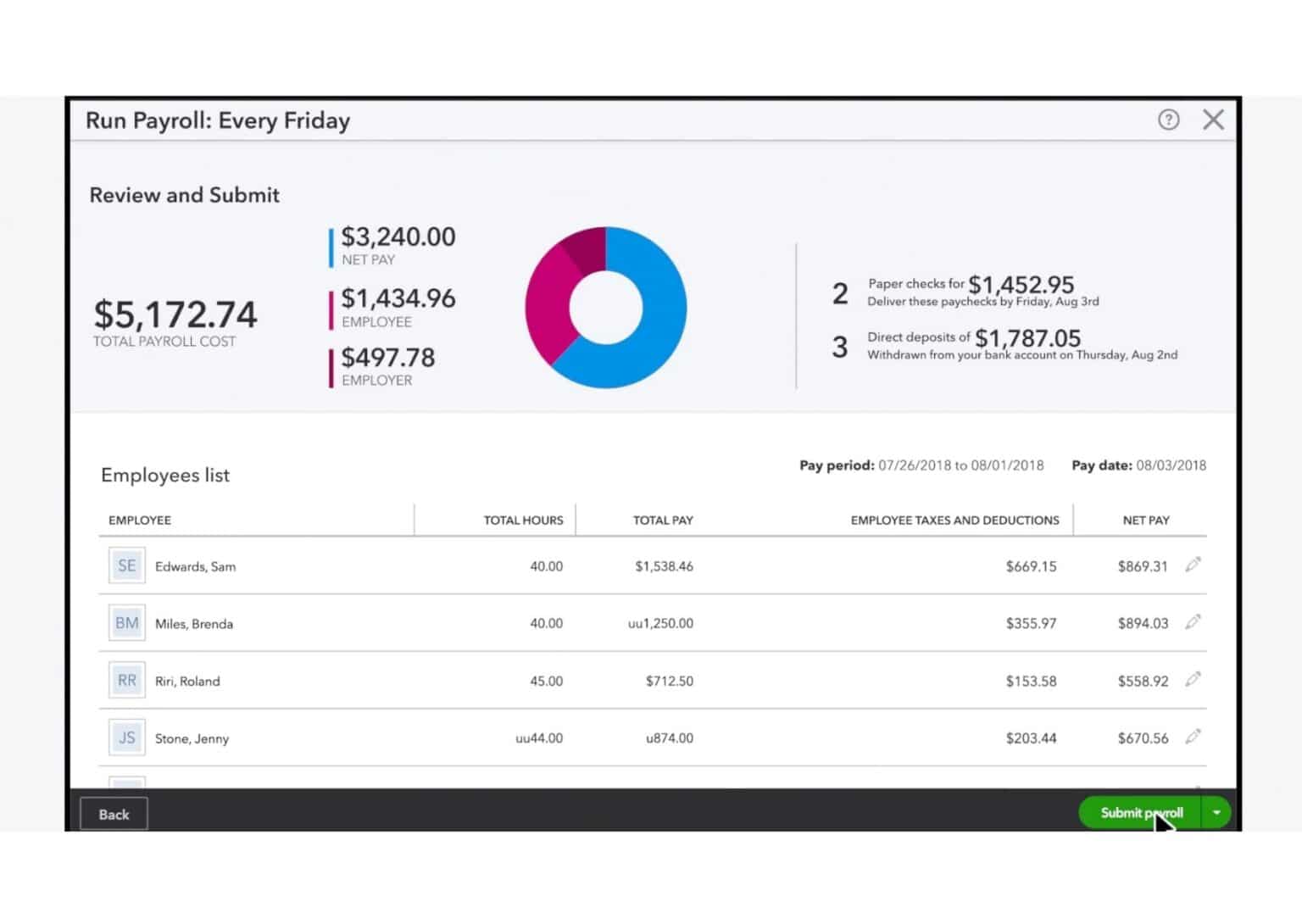Edit Brenda Miles' paycheck via pencil icon
Viewport: 1302px width, 924px height.
coord(1194,621)
